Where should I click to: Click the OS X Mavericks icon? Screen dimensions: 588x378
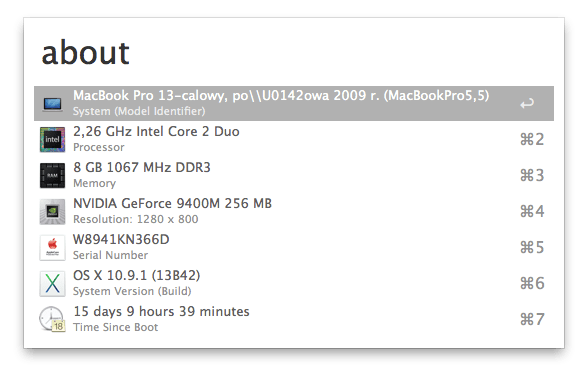[52, 284]
